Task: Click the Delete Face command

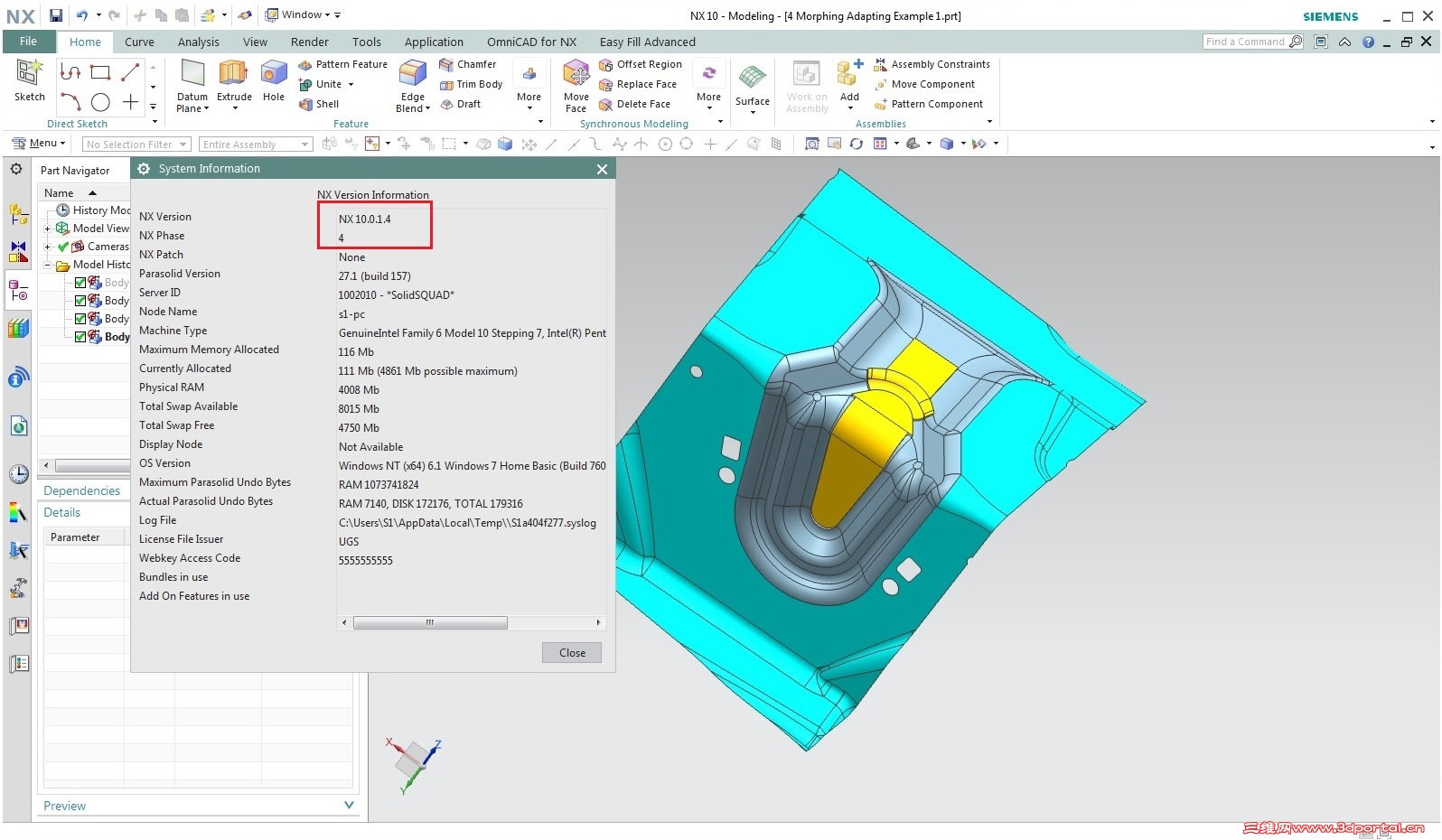Action: [634, 104]
